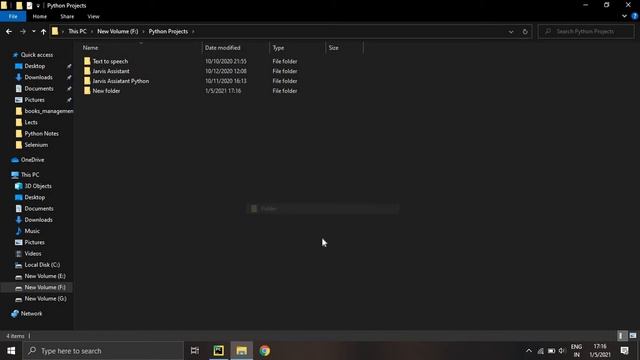
Task: Open books_management folder in sidebar
Action: coord(49,111)
